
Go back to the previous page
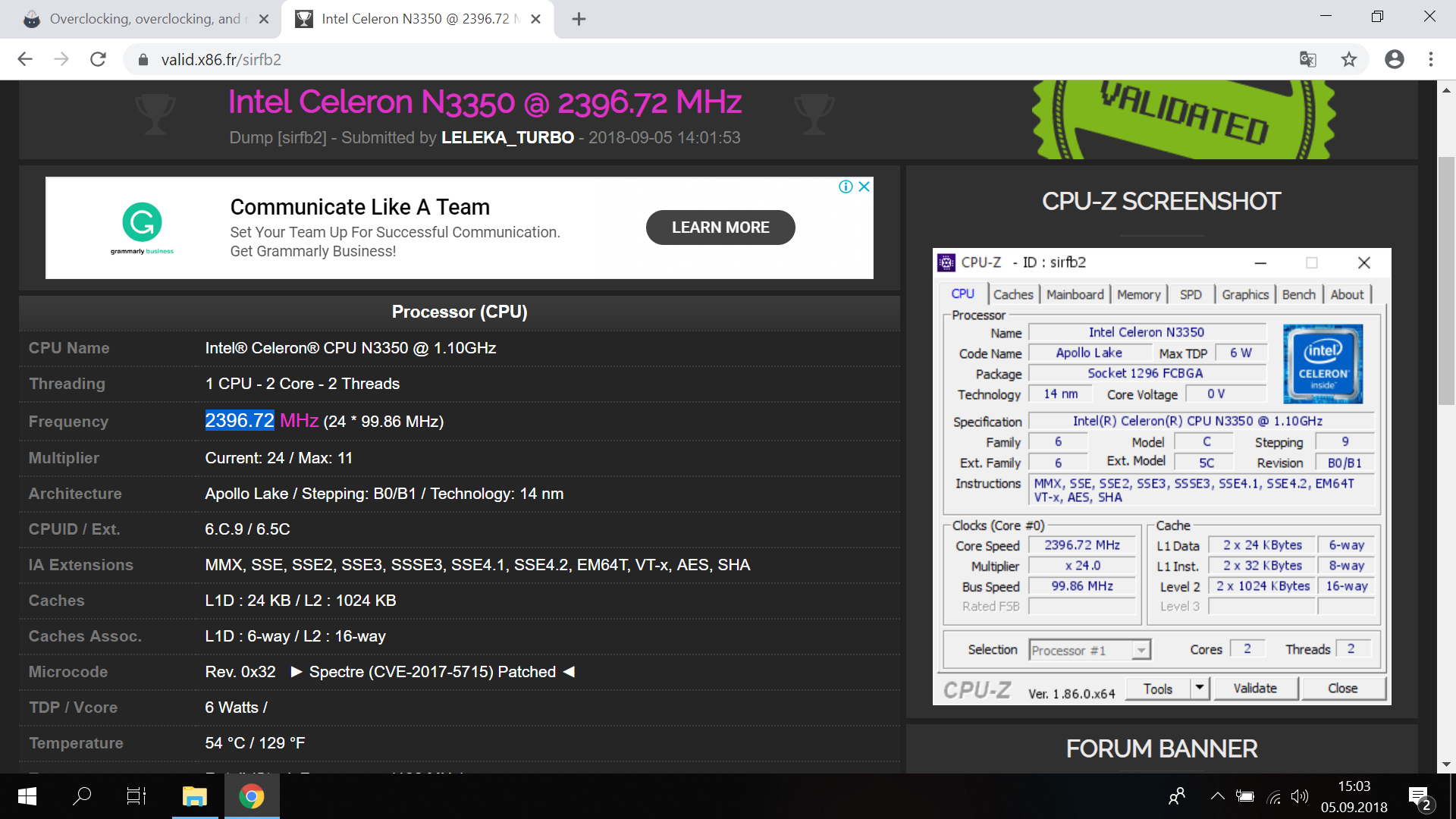[25, 59]
